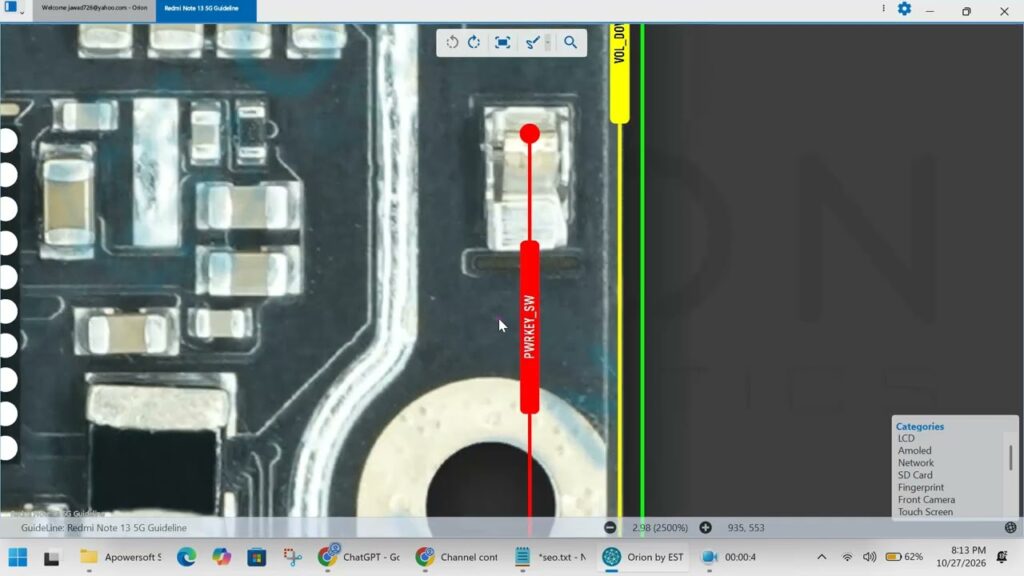Screen dimensions: 1024x576
Task: Click the VOL_DOWN yellow trace label
Action: [619, 73]
